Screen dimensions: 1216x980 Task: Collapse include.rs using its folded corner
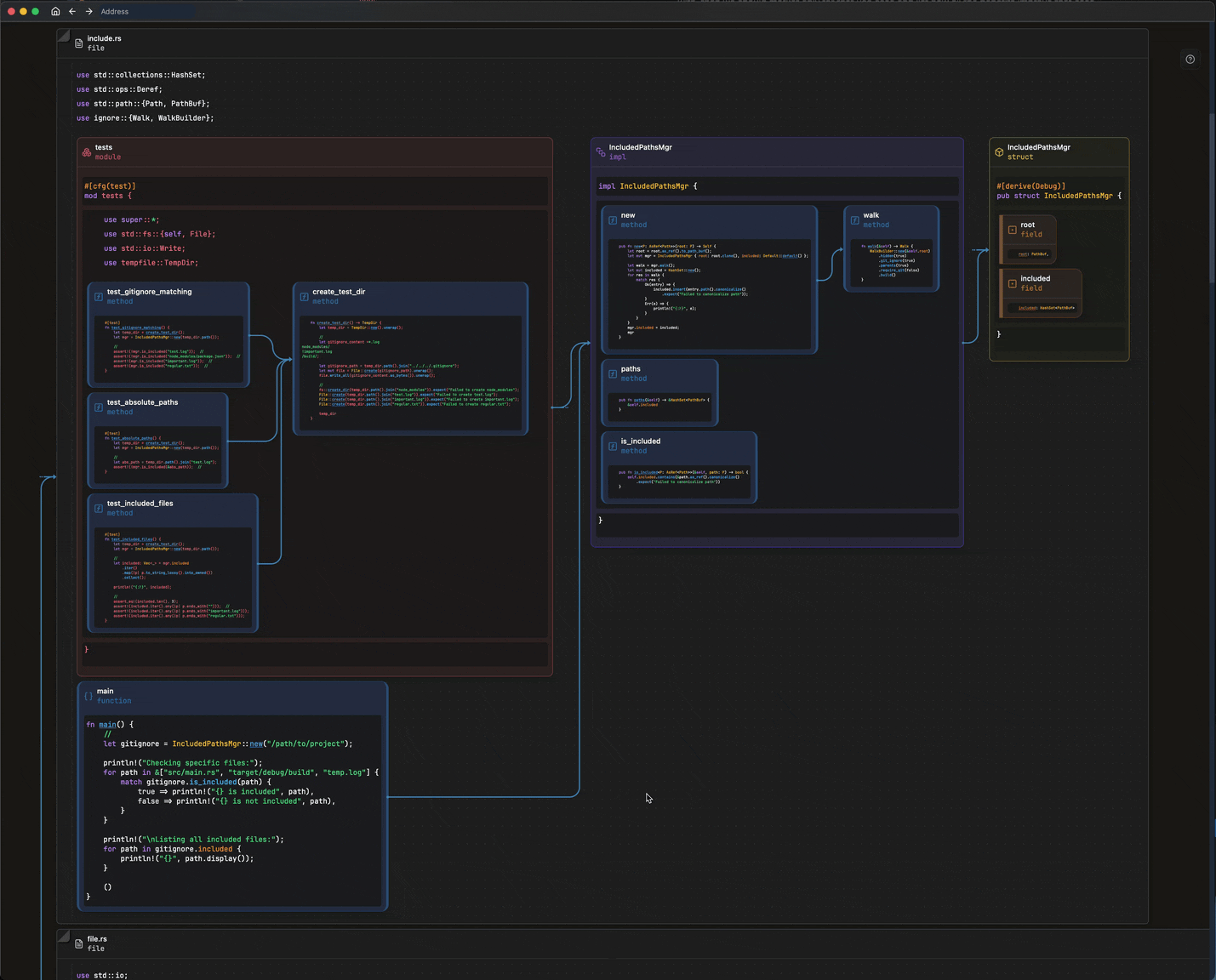(x=63, y=35)
